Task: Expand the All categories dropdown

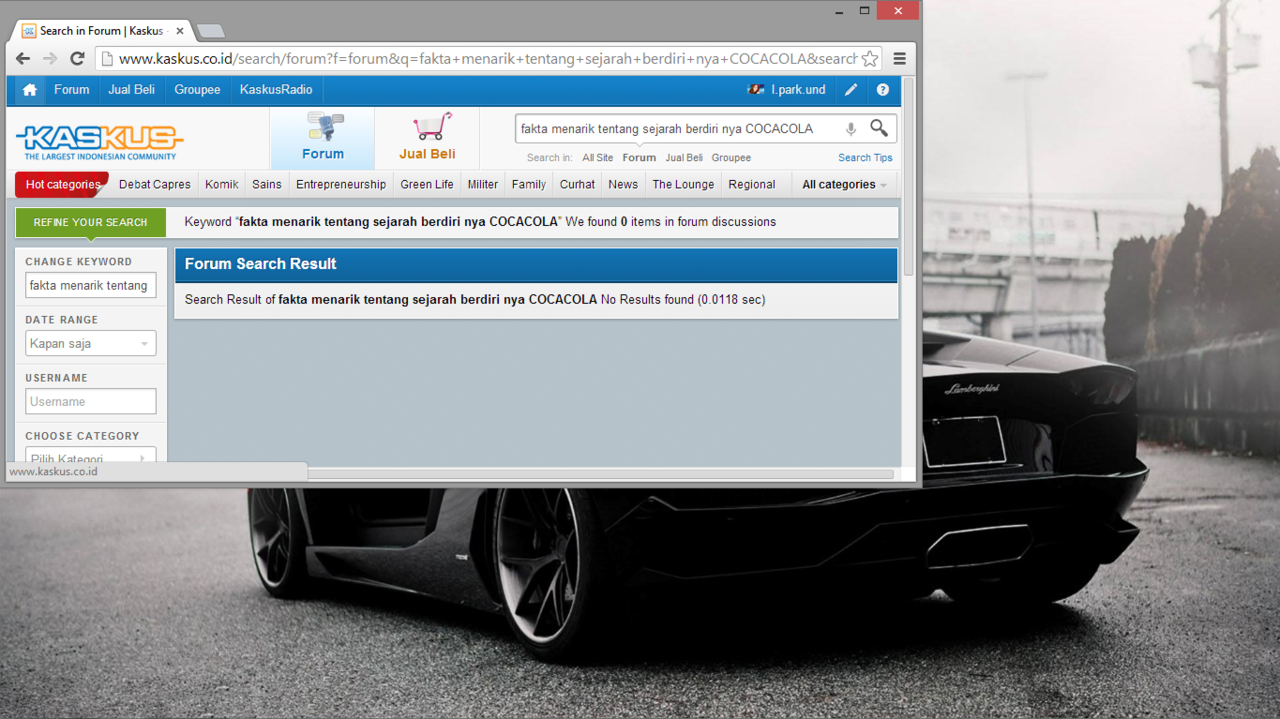Action: click(x=844, y=185)
